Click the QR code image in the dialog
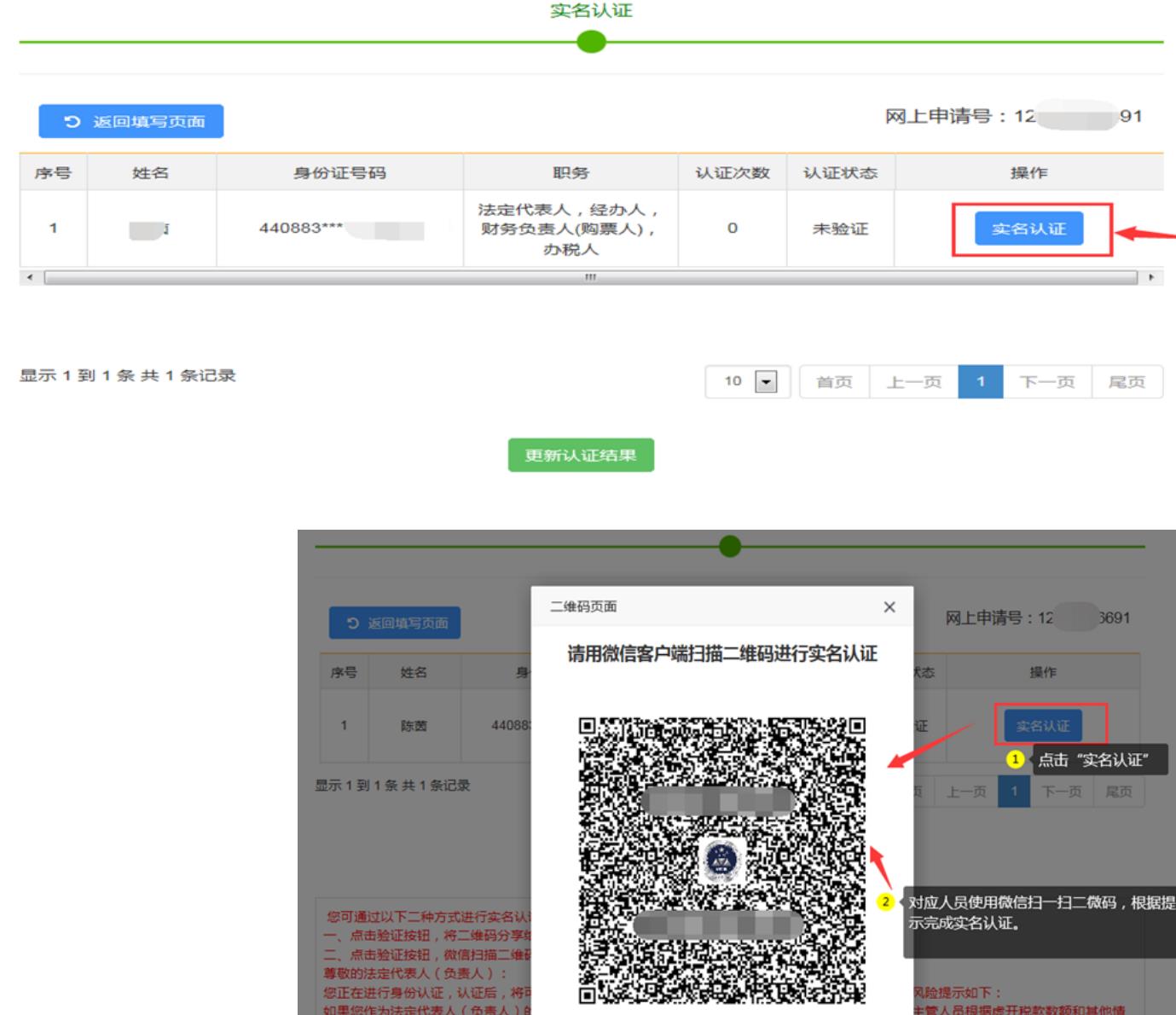This screenshot has height=1015, width=1176. point(722,860)
